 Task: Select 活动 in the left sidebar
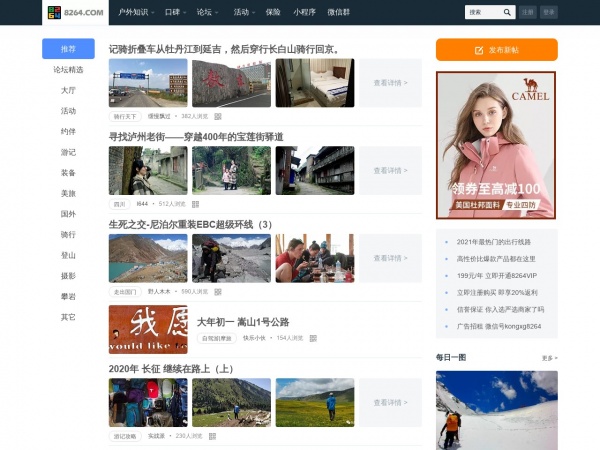click(x=68, y=111)
